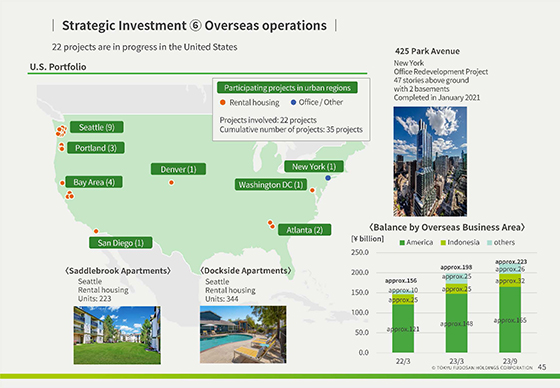The image size is (560, 388).
Task: Click the 'approx.198' total label
Action: 456,267
